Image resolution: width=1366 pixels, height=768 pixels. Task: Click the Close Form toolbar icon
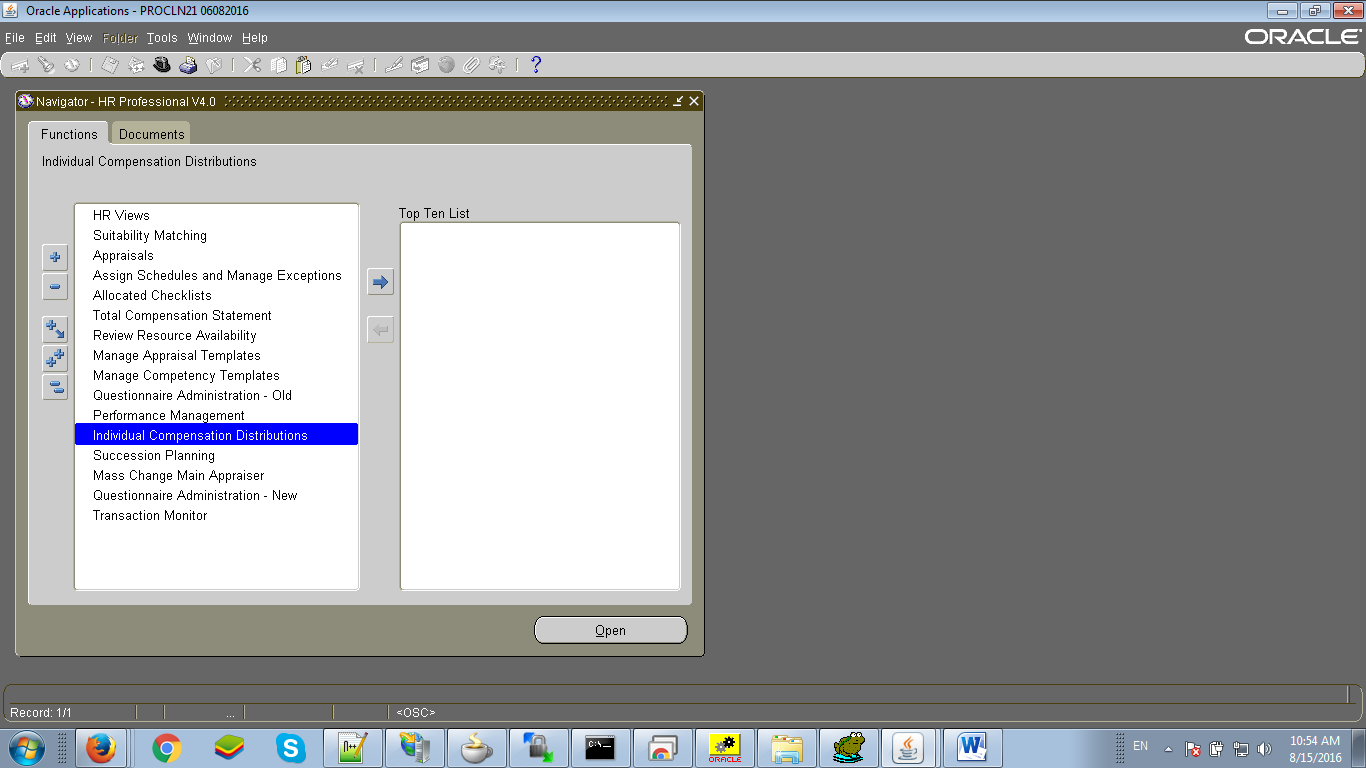pos(214,65)
